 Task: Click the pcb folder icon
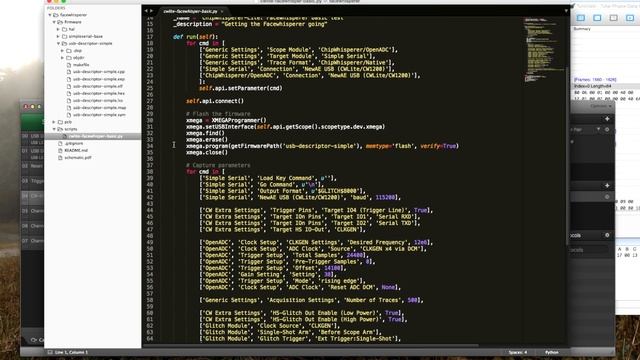tap(60, 122)
